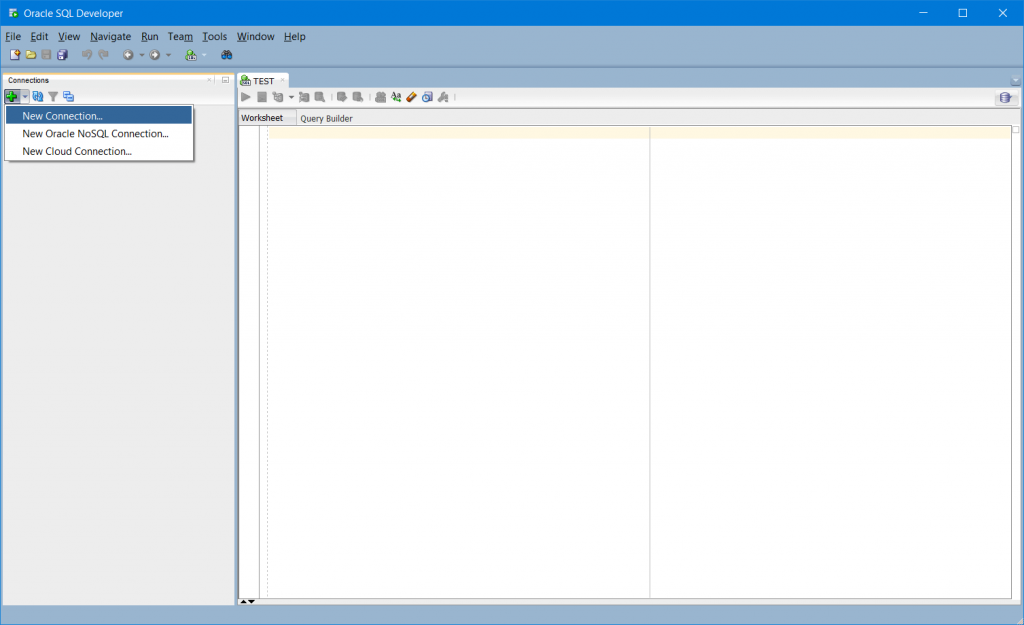Switch to the Query Builder tab
This screenshot has height=625, width=1024.
click(x=326, y=118)
